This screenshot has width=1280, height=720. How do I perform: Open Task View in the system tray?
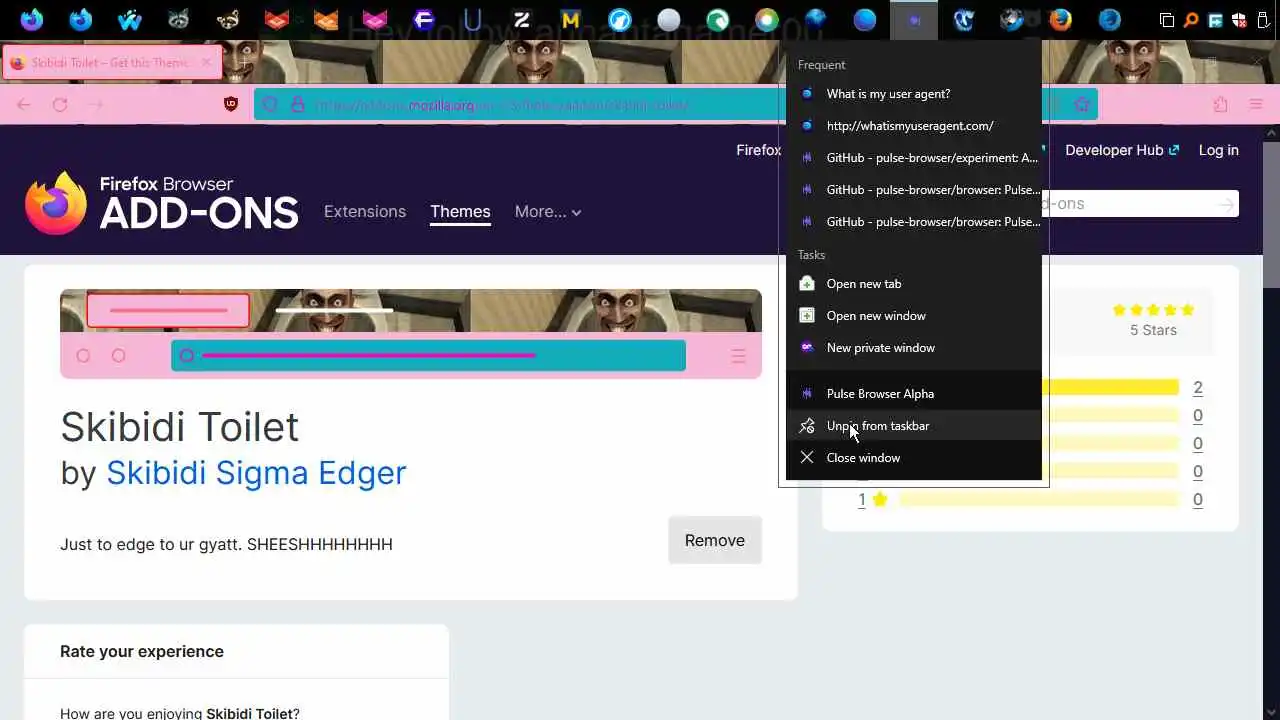1167,19
